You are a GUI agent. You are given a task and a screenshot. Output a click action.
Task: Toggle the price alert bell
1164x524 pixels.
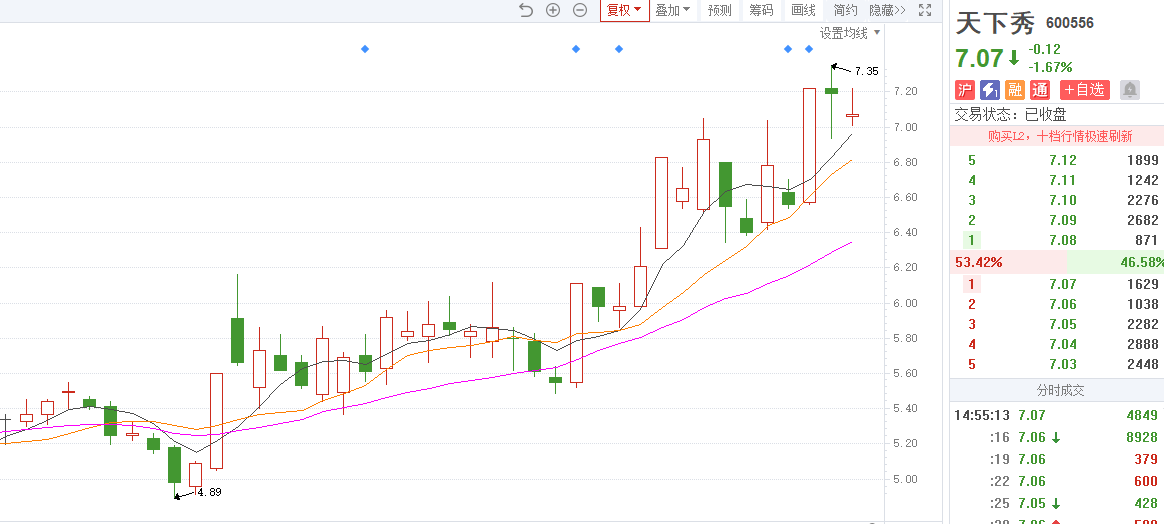point(1130,90)
